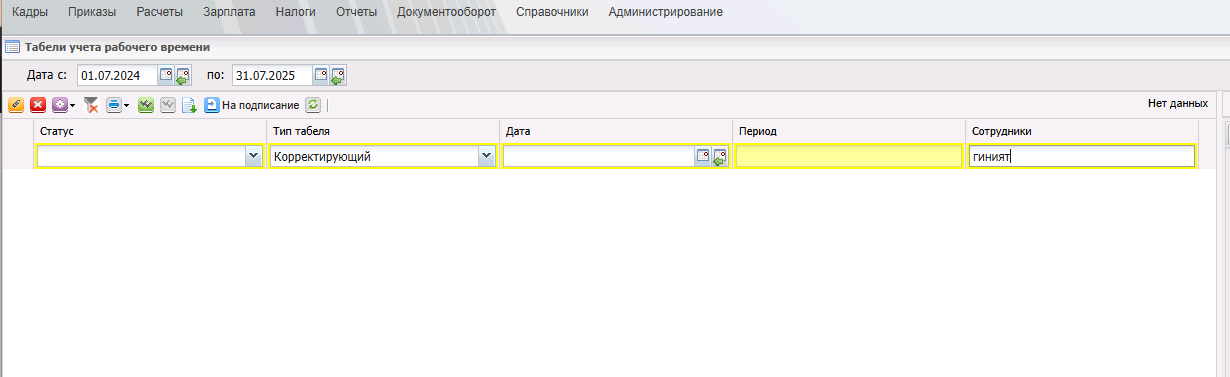The height and width of the screenshot is (377, 1230).
Task: Expand the 'Тип табеля' filter dropdown
Action: tap(486, 156)
